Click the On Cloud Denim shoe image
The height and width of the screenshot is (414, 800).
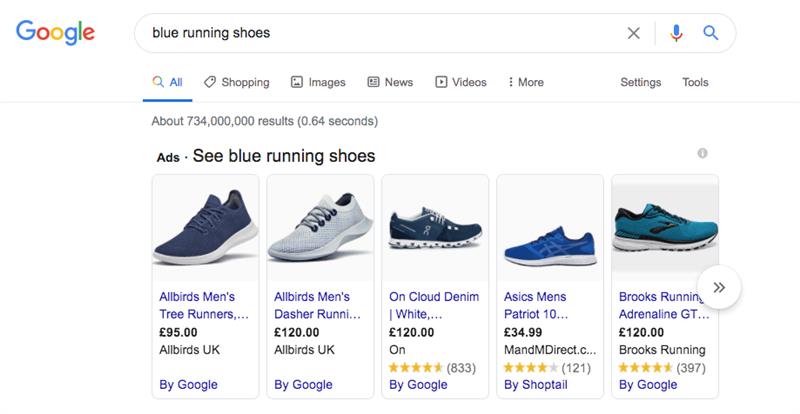[435, 228]
